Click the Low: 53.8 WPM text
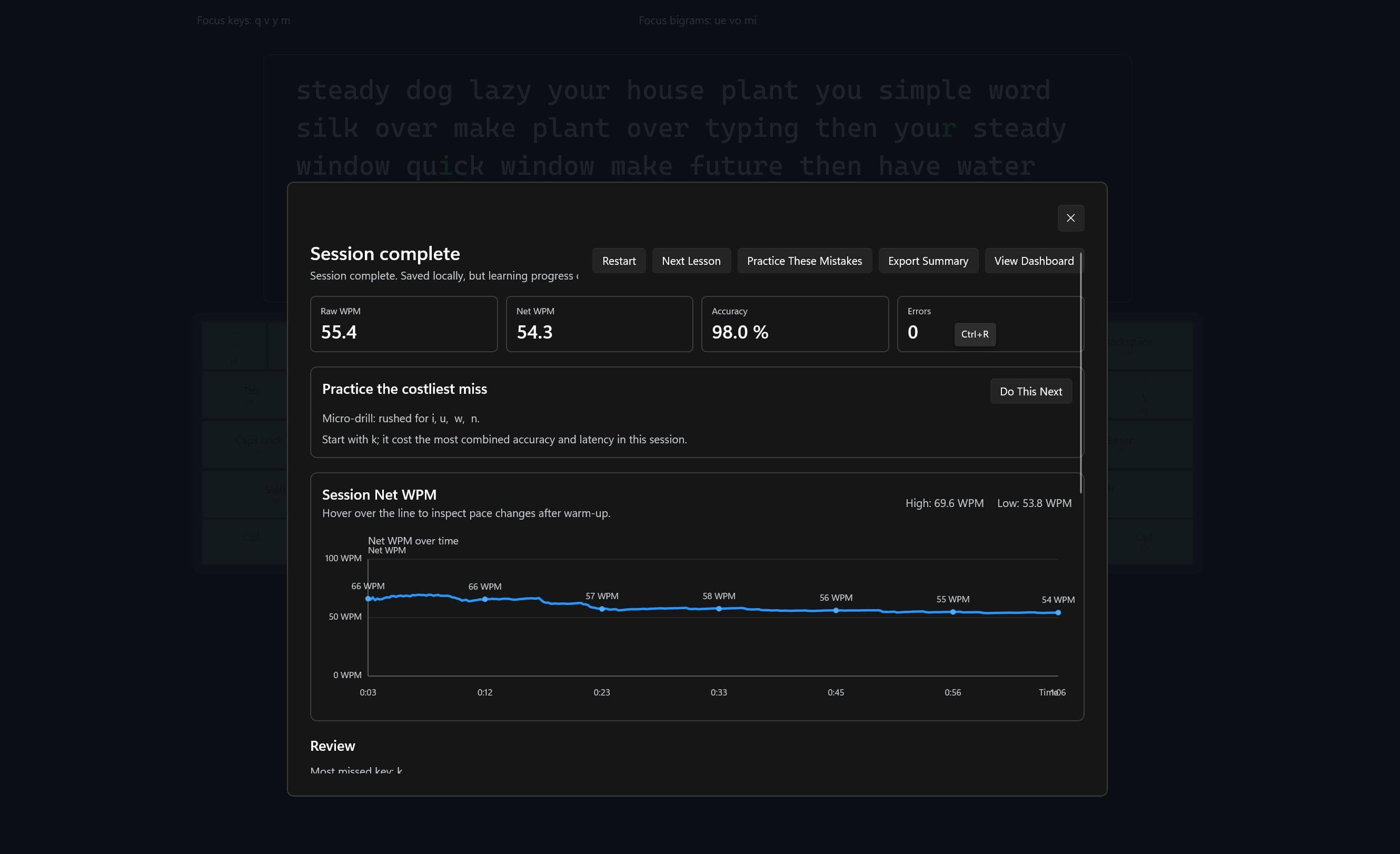This screenshot has width=1400, height=854. point(1034,503)
